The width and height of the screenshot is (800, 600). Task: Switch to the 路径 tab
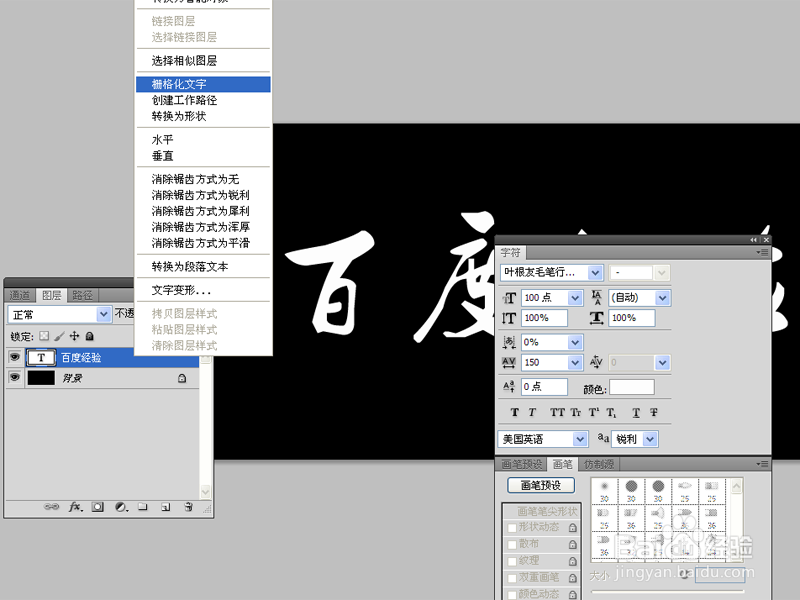point(82,295)
